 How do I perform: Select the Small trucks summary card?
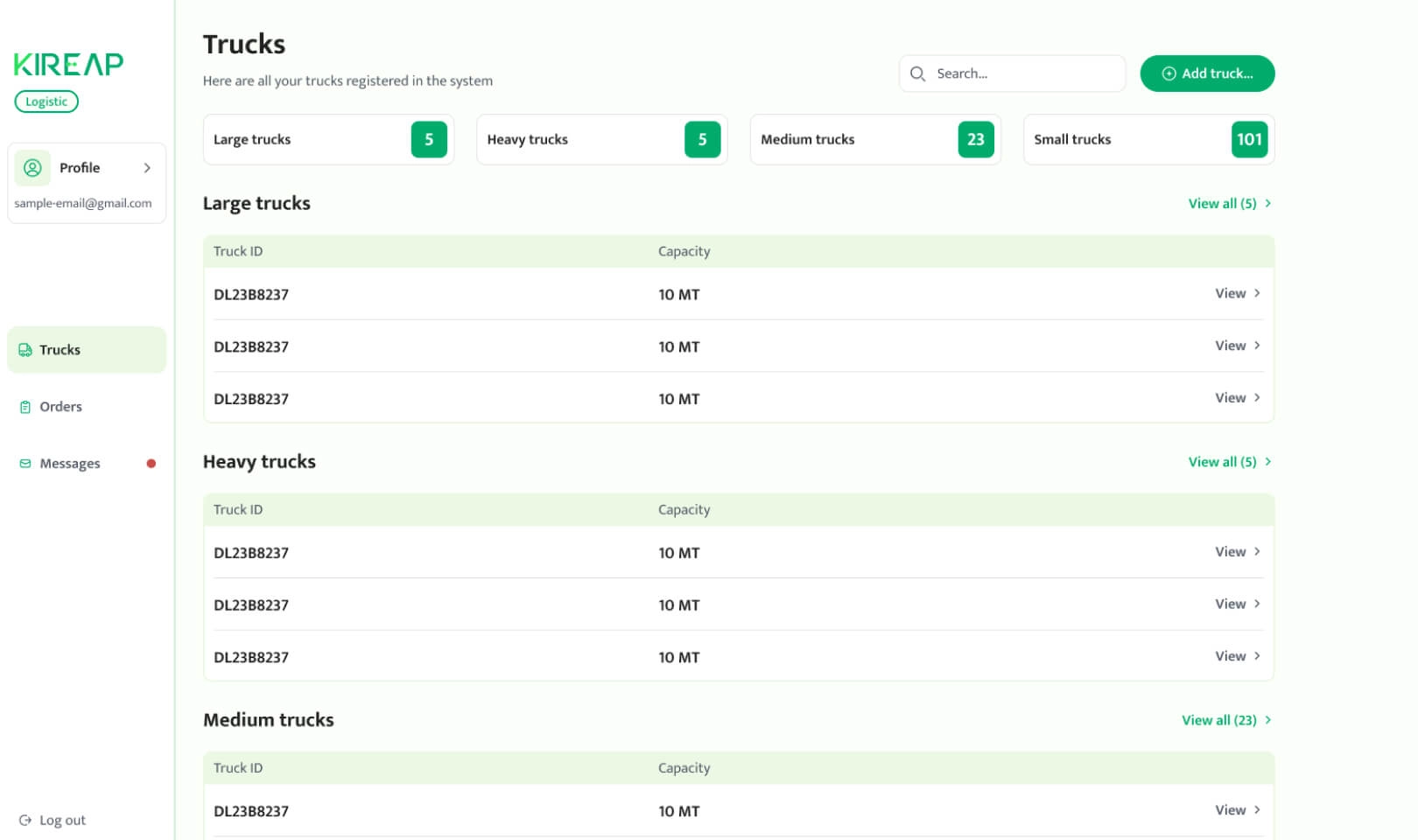1148,140
